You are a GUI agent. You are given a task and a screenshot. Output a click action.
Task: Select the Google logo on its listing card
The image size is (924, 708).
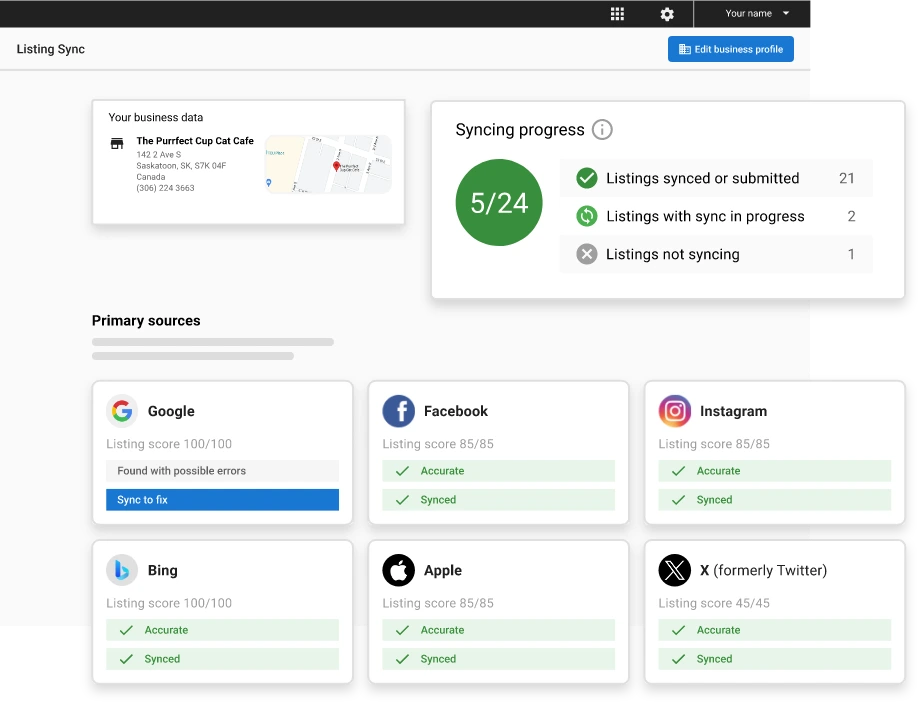point(121,410)
